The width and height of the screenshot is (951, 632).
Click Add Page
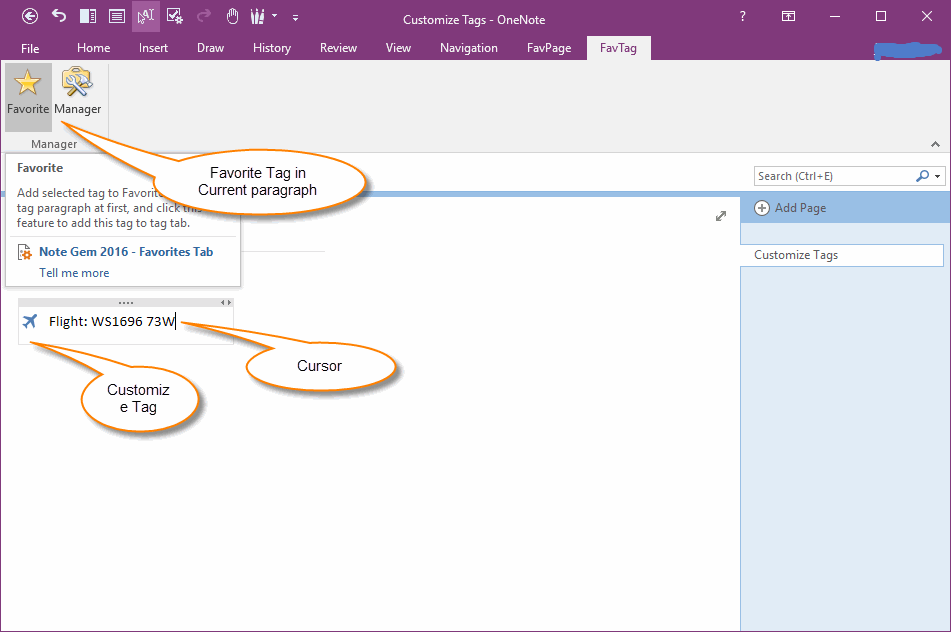tap(790, 208)
